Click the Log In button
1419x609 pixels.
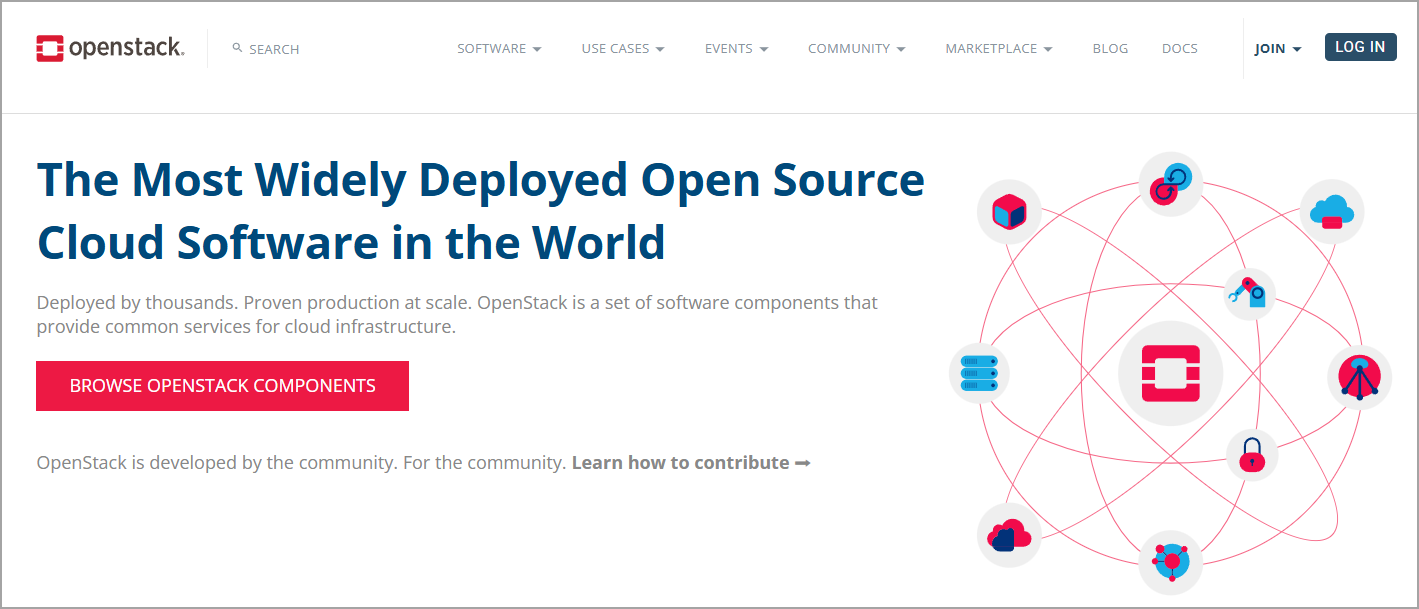coord(1360,47)
